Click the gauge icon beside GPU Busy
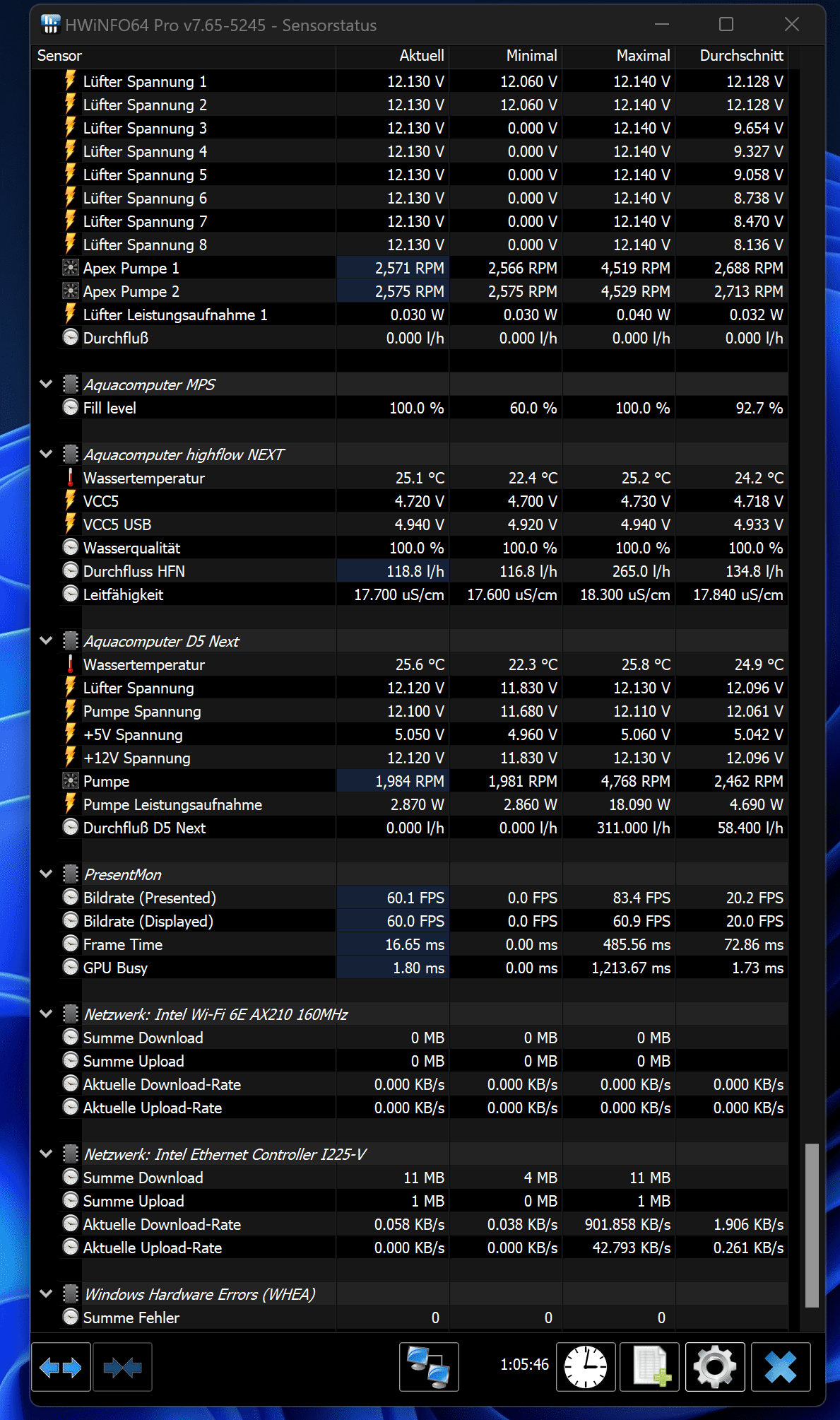Viewport: 840px width, 1420px height. [71, 968]
